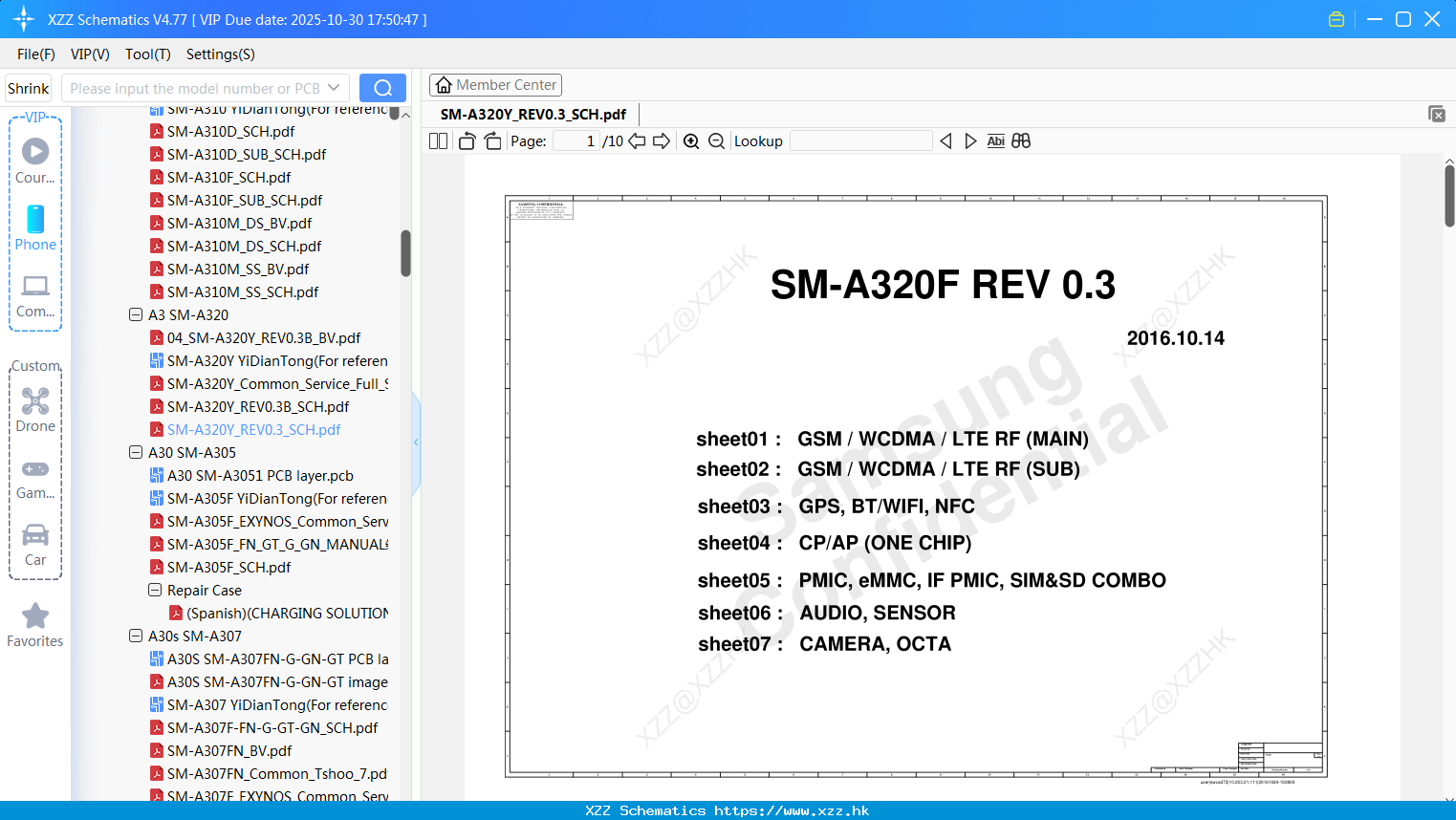
Task: Click the page number field
Action: click(576, 141)
